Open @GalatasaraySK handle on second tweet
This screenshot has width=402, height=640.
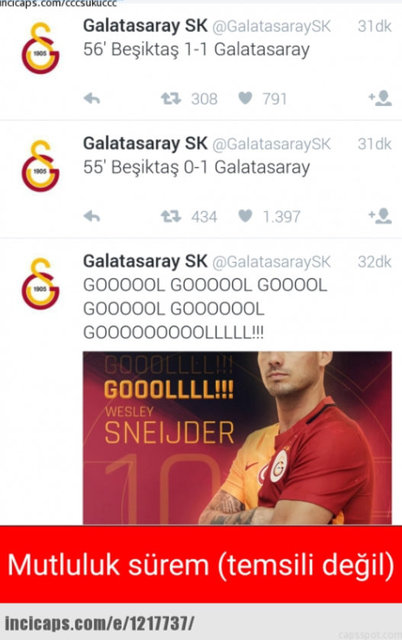(271, 144)
